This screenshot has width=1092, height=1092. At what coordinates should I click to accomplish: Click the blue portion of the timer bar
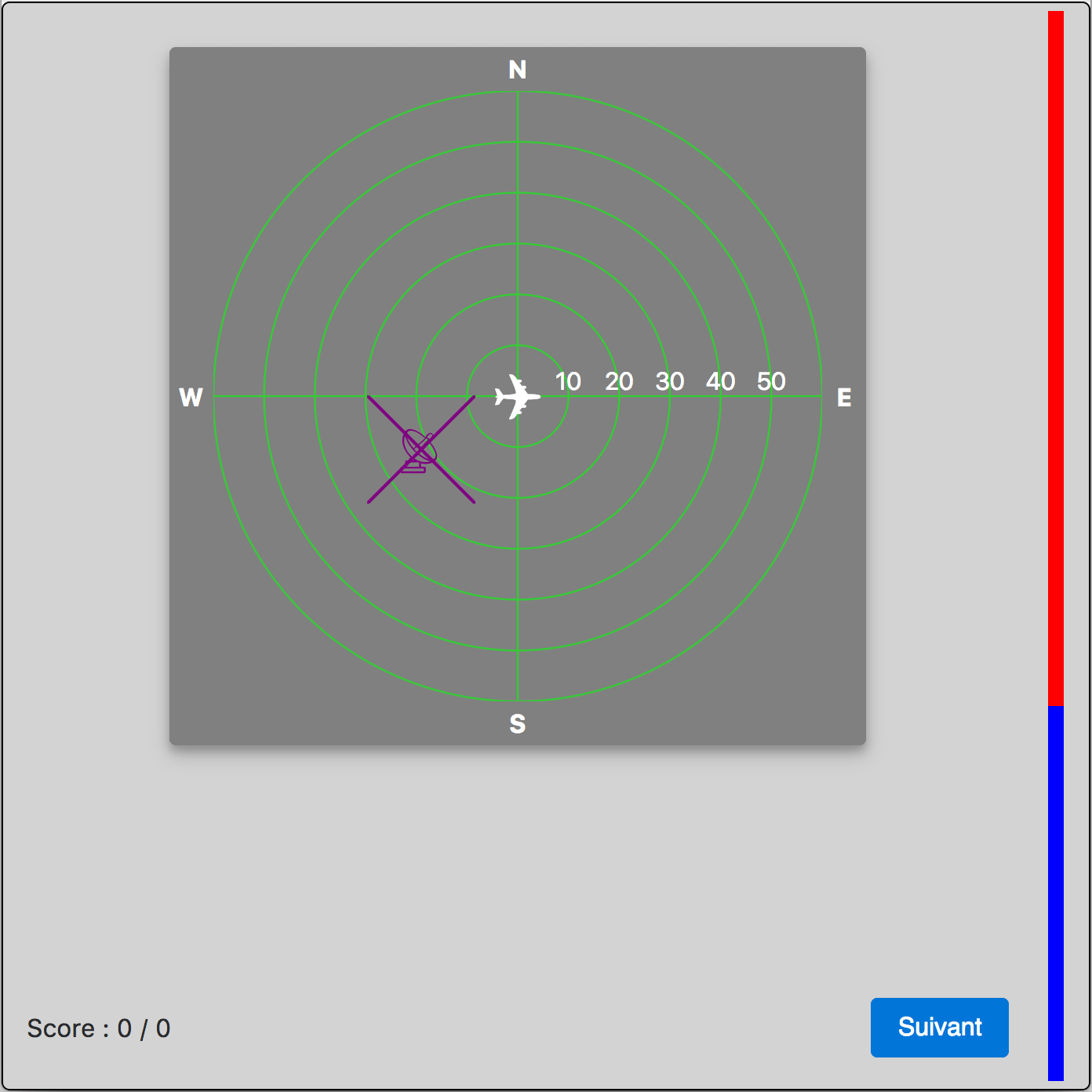[1056, 893]
